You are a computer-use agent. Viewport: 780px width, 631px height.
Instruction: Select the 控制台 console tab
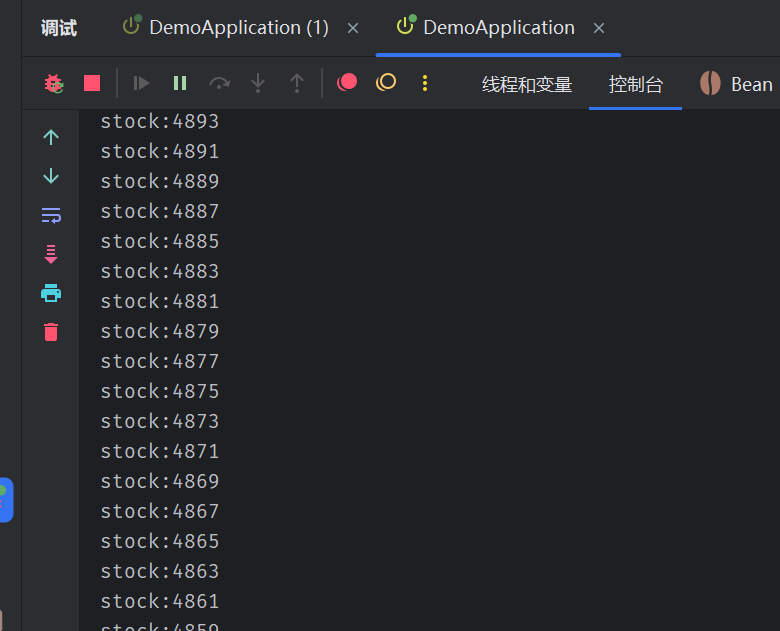[x=635, y=85]
